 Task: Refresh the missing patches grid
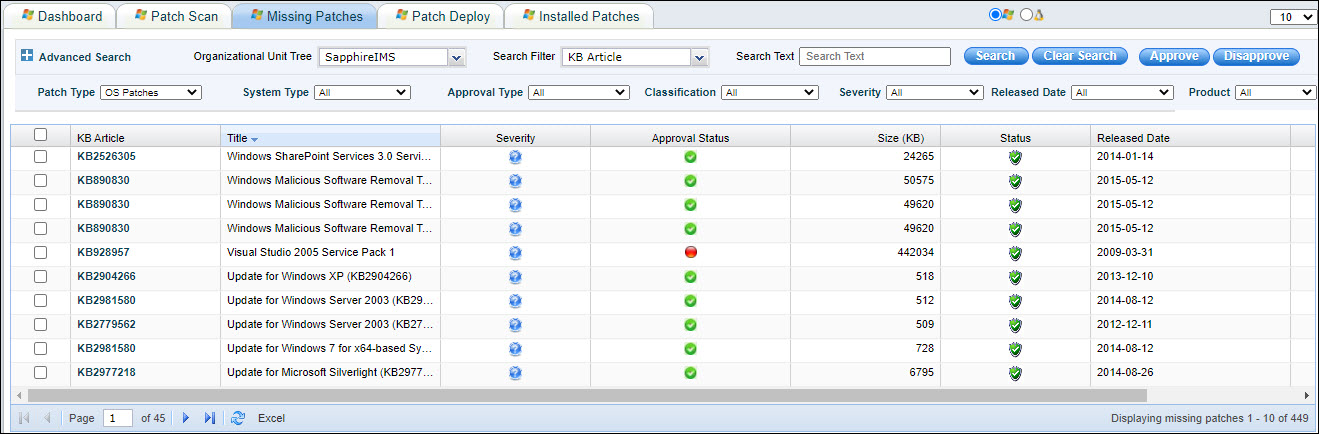(x=238, y=418)
